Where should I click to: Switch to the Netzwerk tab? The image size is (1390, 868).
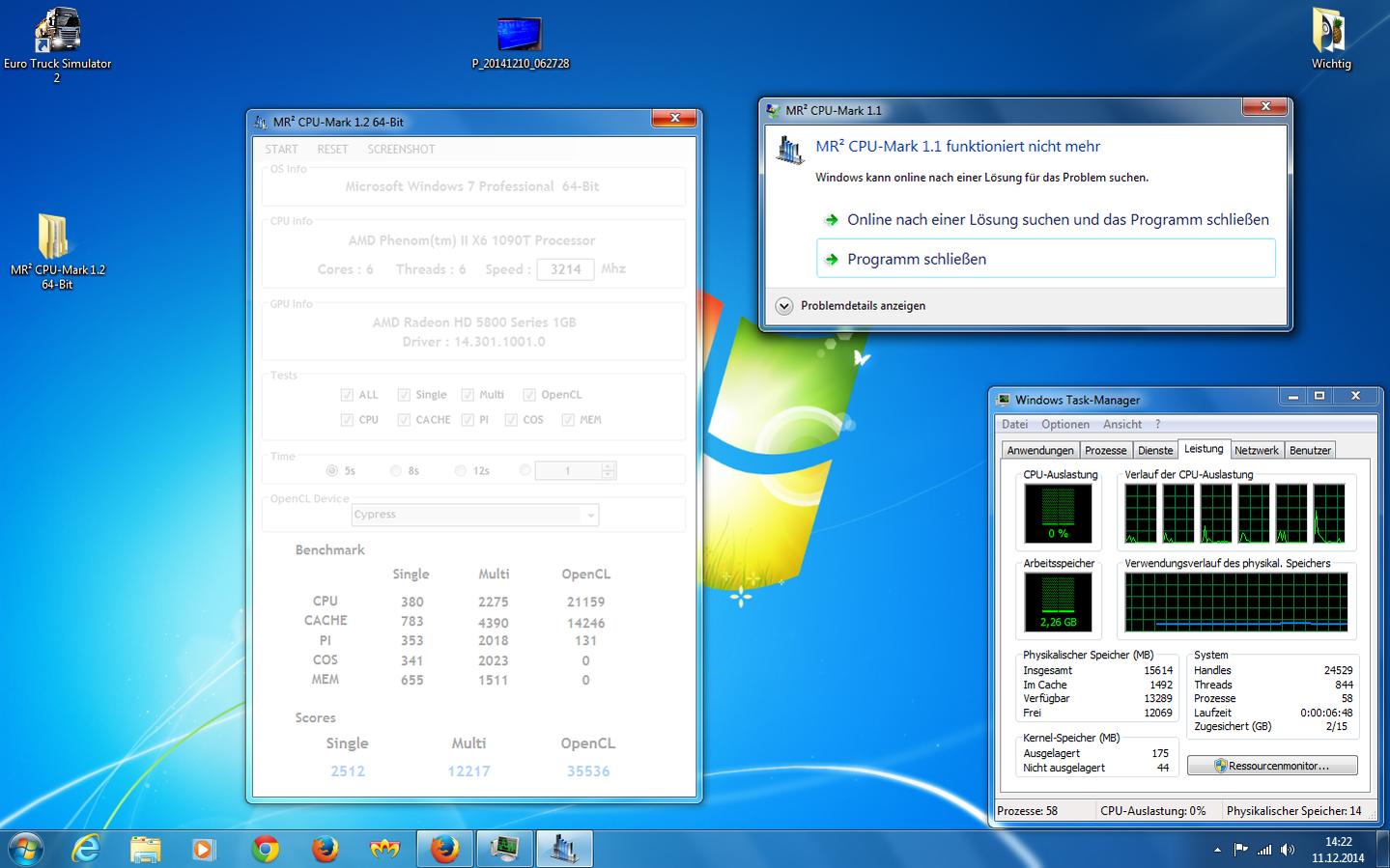(1257, 450)
